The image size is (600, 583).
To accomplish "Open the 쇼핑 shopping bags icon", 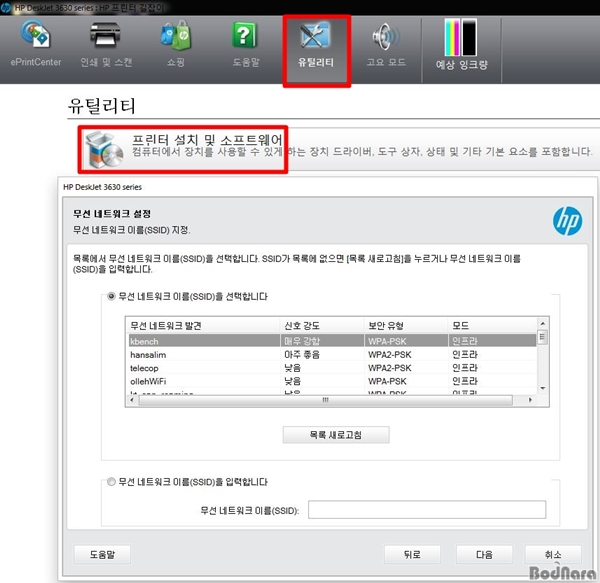I will pos(176,35).
